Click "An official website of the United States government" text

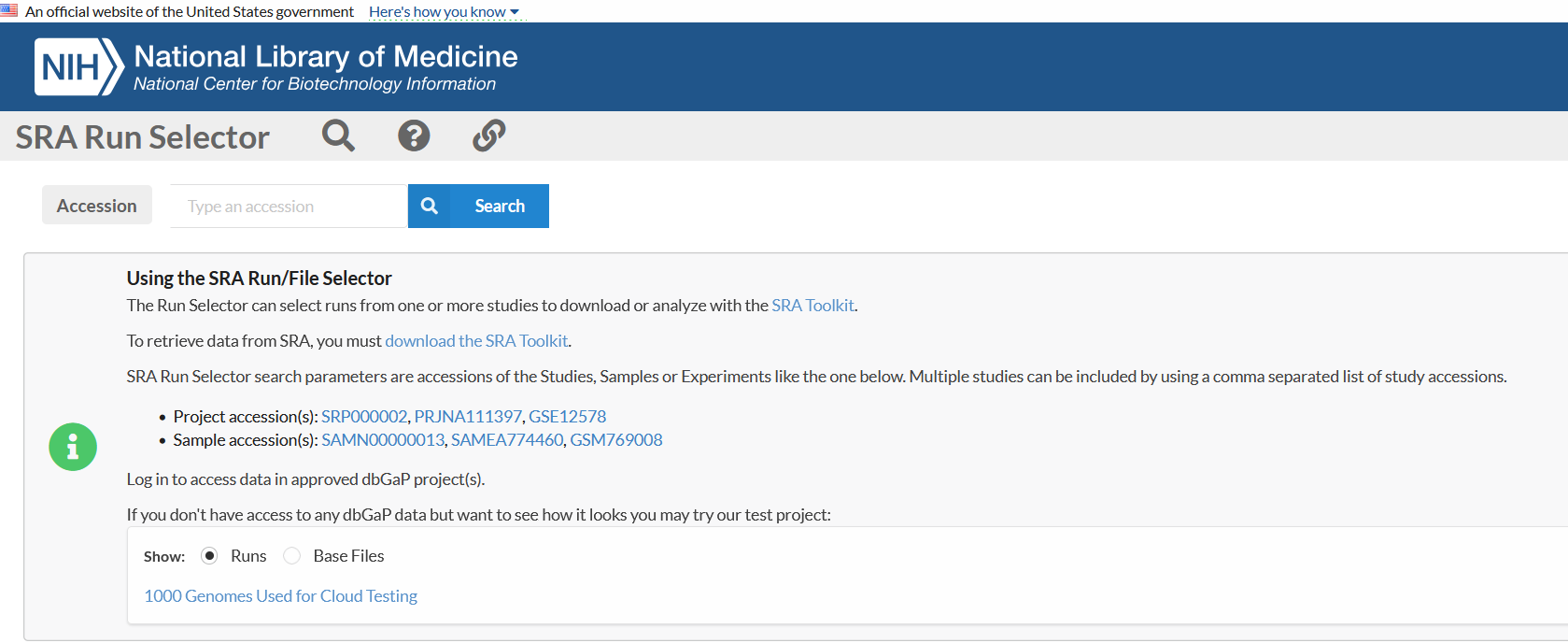tap(190, 11)
